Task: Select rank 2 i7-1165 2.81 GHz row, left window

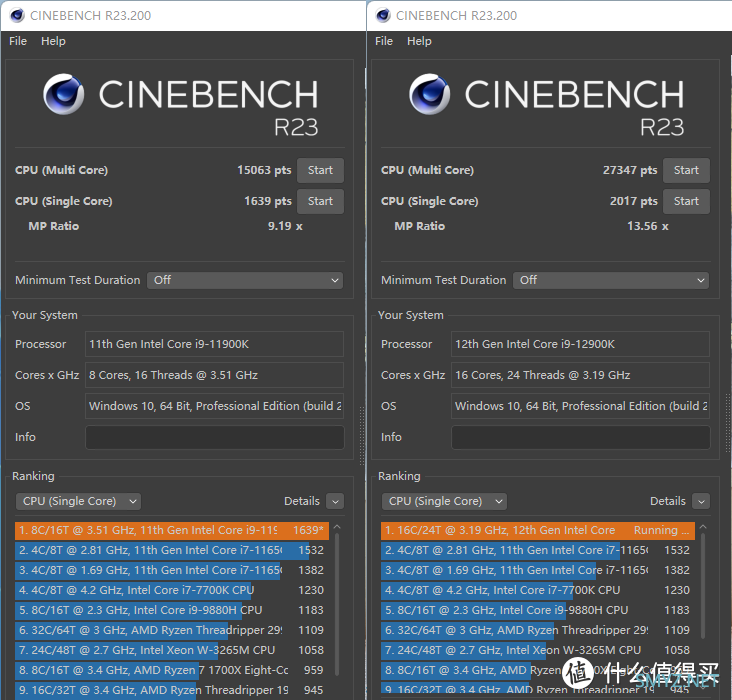Action: click(x=172, y=551)
